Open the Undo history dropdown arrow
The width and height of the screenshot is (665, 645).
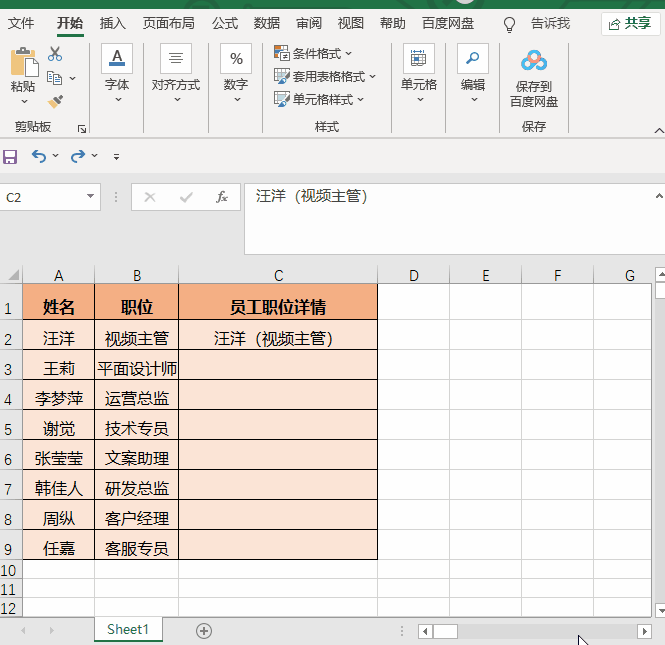tap(56, 156)
